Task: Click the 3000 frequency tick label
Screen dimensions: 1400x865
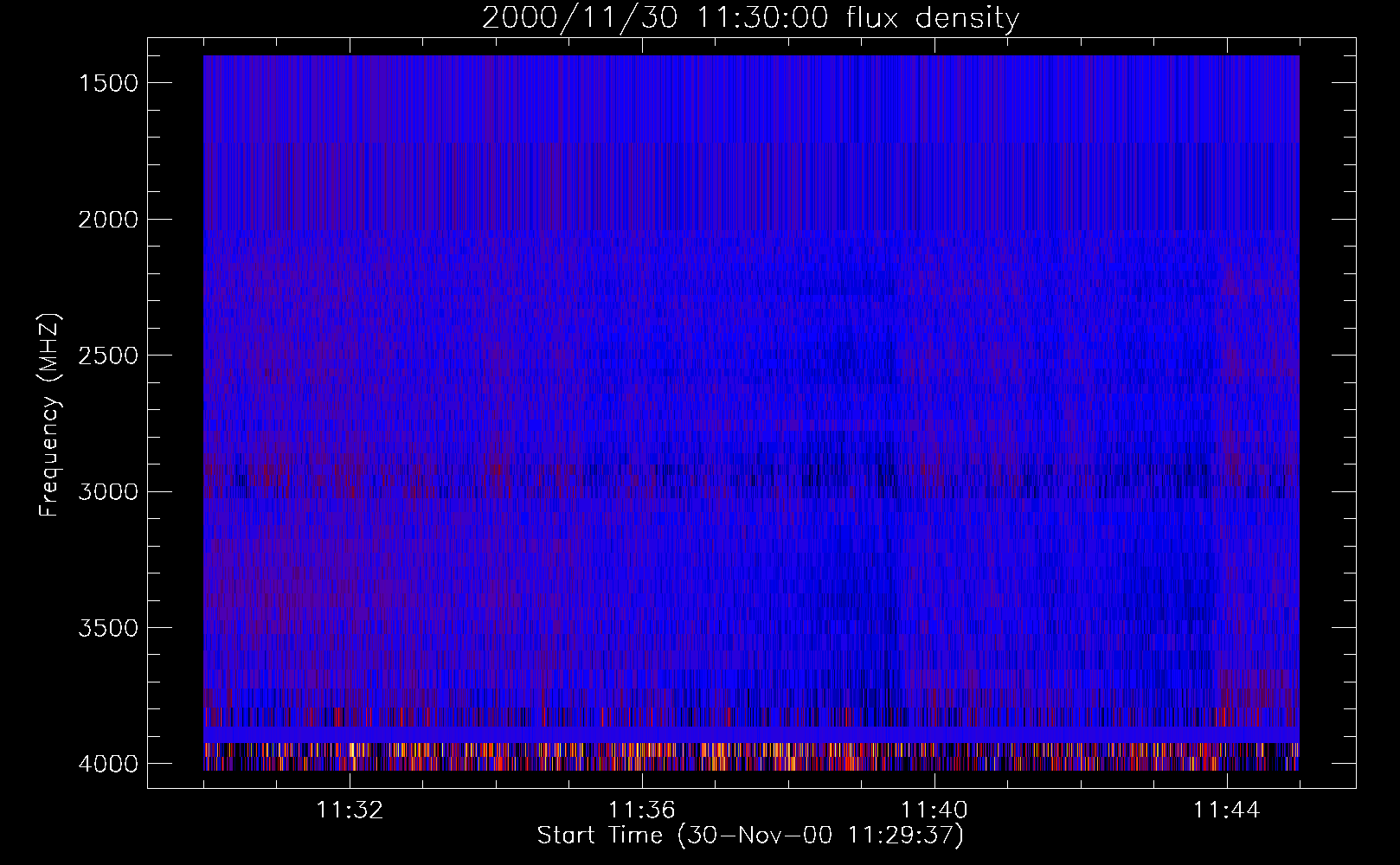Action: point(108,492)
